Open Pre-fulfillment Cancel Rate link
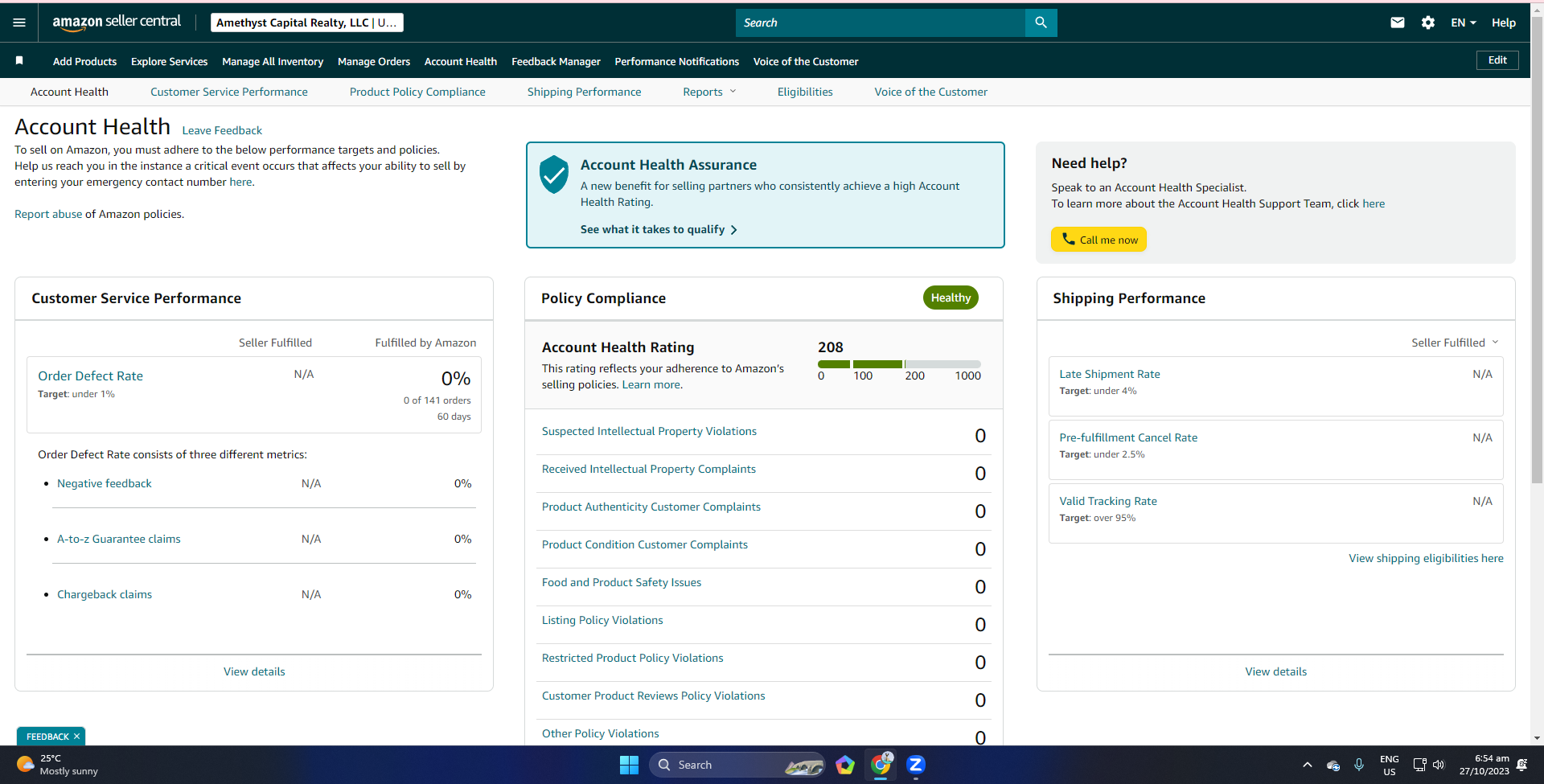This screenshot has height=784, width=1544. click(x=1128, y=437)
